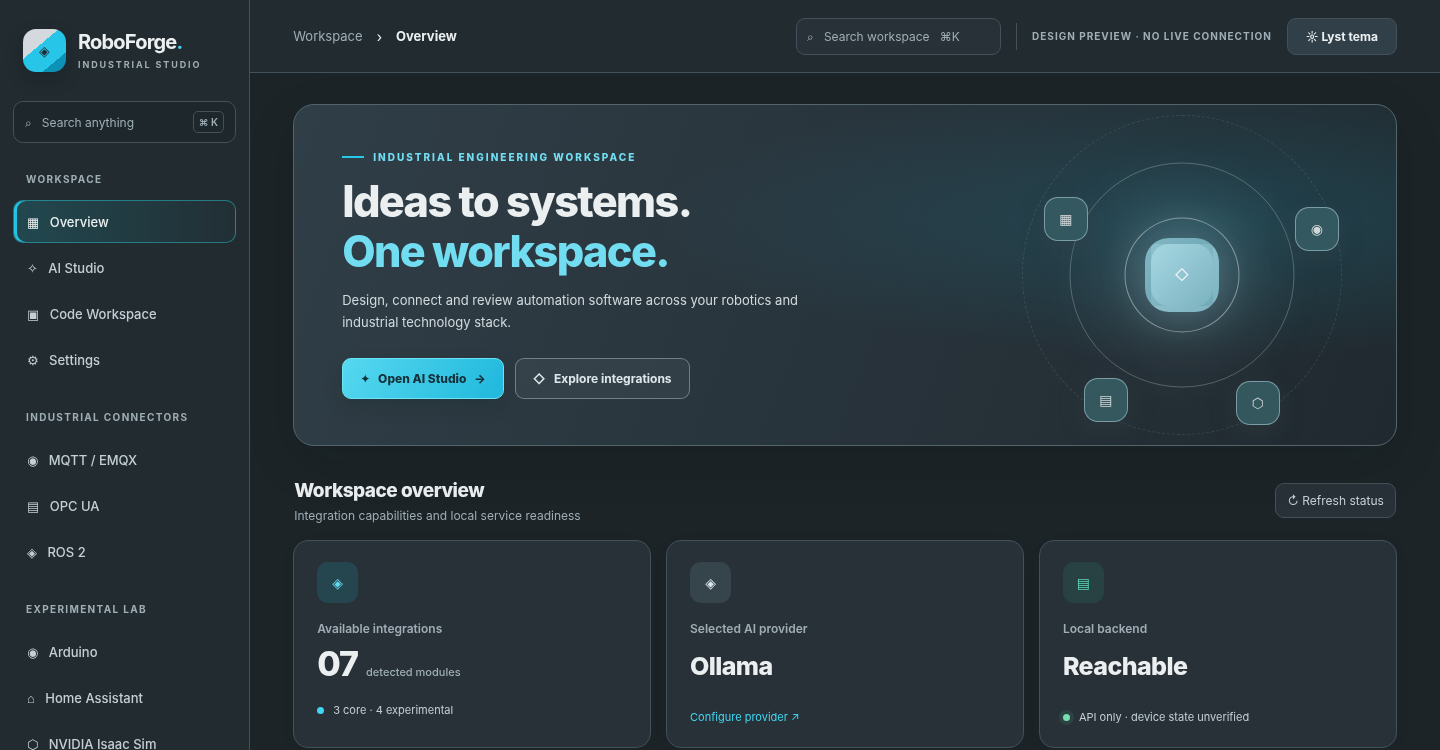Screen dimensions: 1440x750
Task: Click the magnifier icon in sidebar search
Action: pos(28,123)
